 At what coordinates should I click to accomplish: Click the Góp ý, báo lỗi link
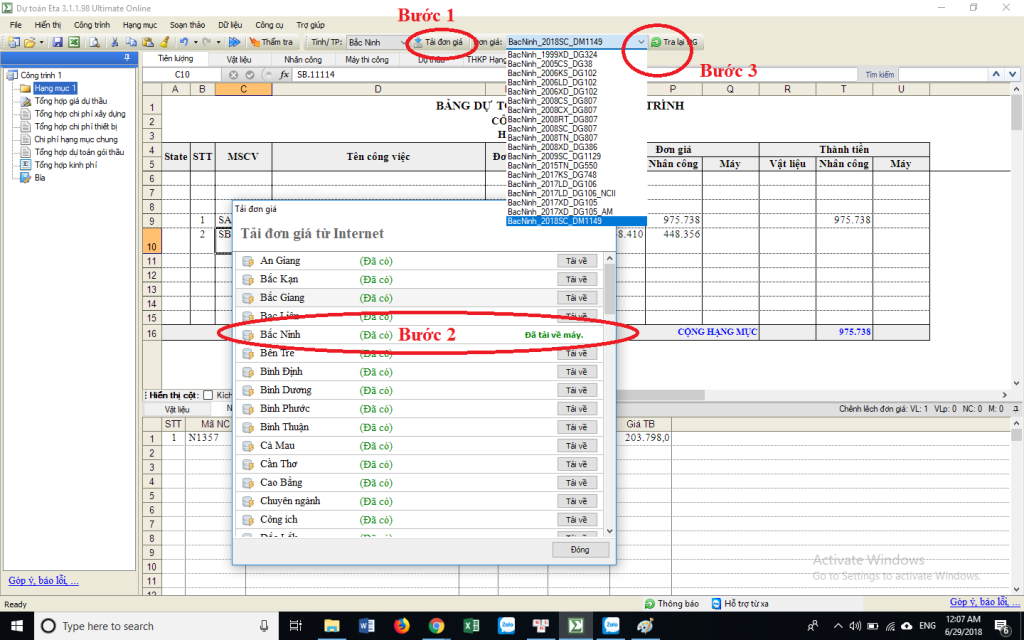(x=43, y=581)
